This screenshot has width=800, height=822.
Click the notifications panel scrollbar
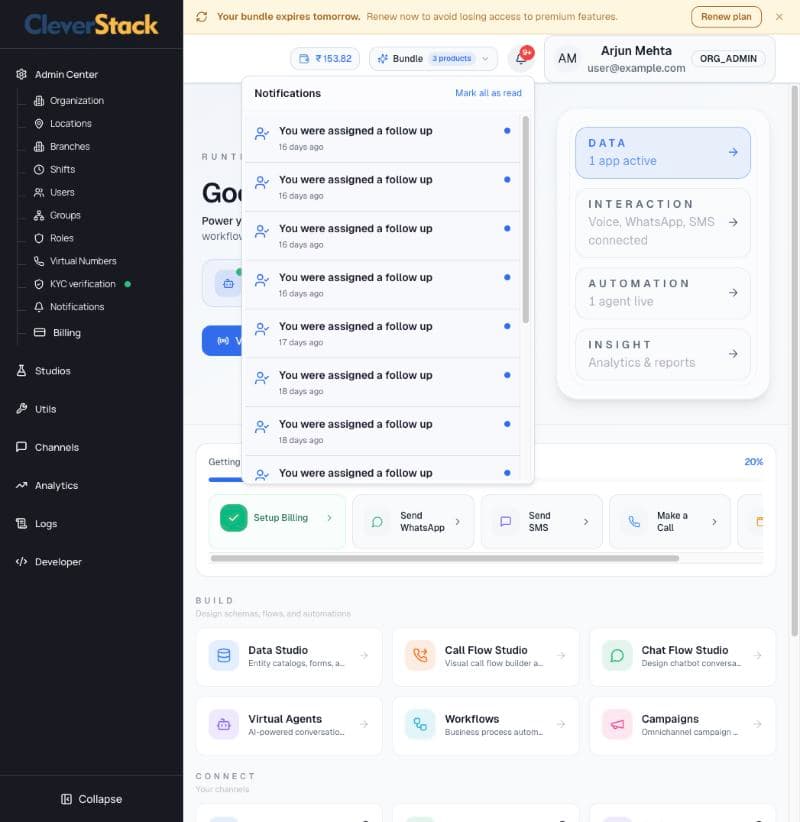pyautogui.click(x=526, y=219)
